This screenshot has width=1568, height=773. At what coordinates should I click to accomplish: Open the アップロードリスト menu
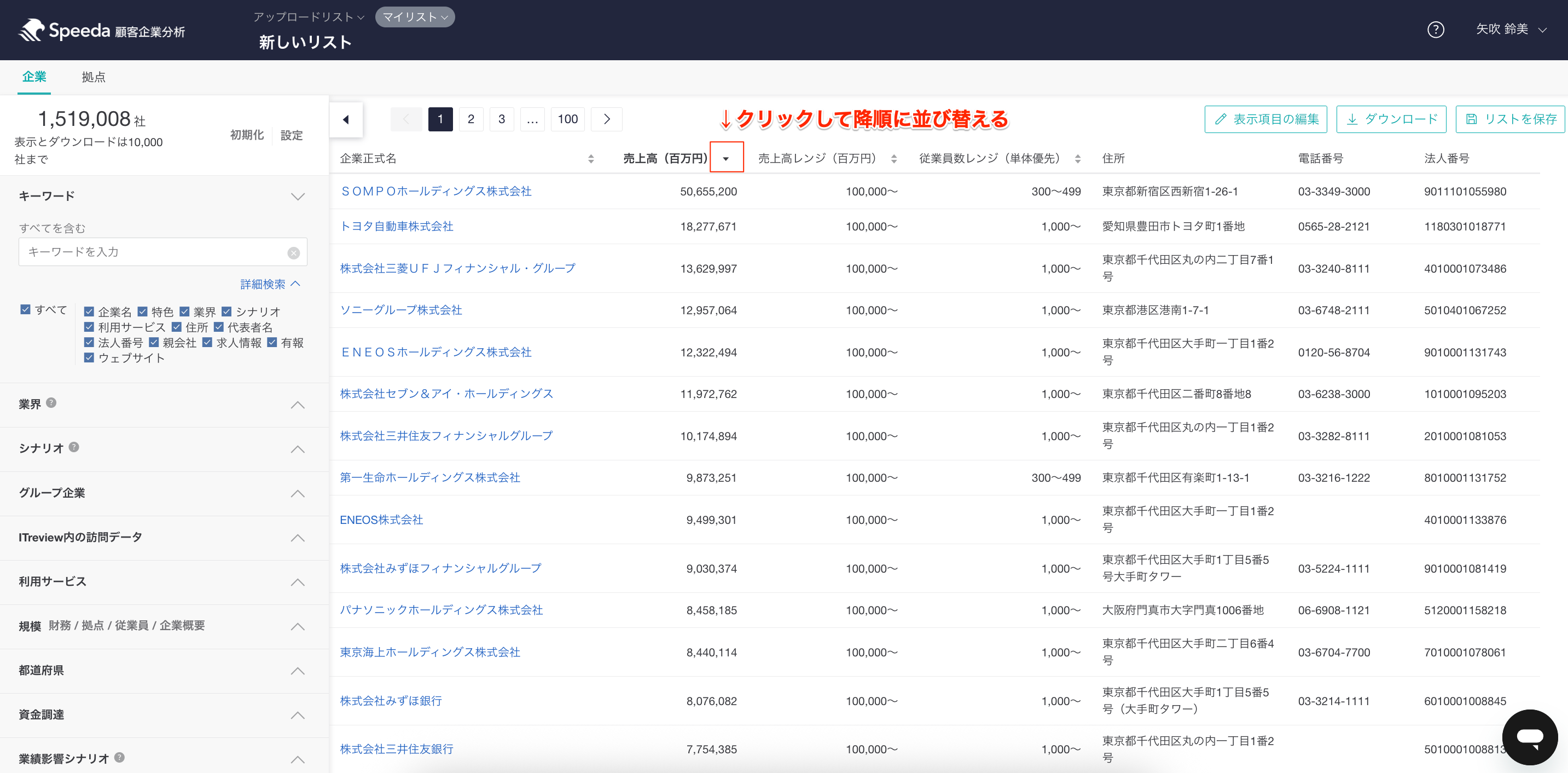click(x=309, y=17)
